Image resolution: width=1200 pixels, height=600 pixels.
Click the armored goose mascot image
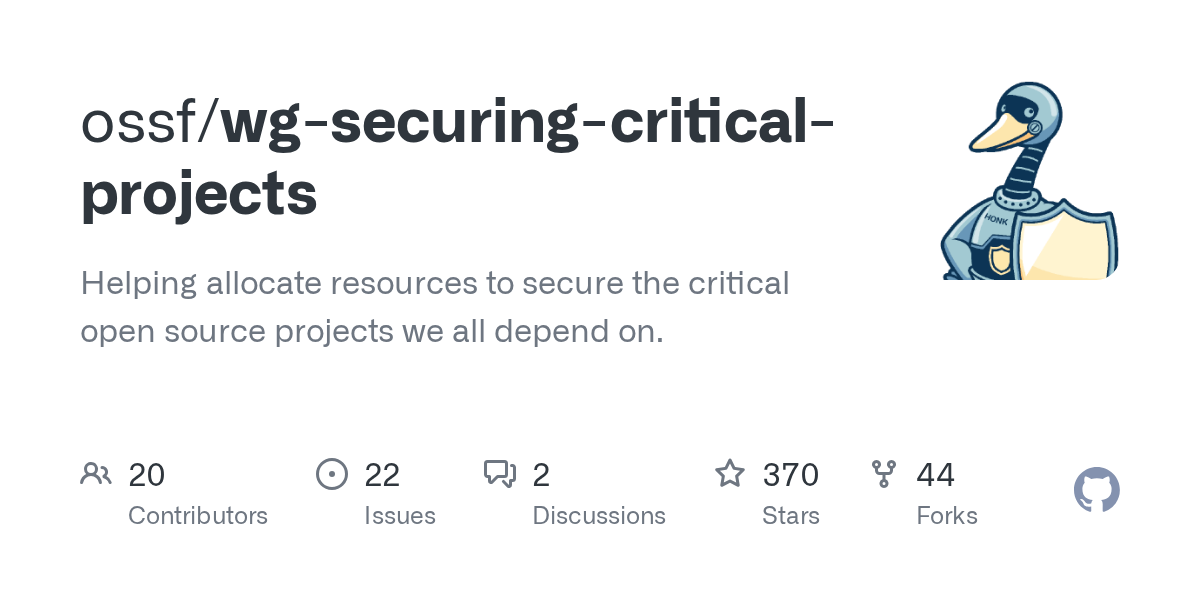pyautogui.click(x=1029, y=180)
